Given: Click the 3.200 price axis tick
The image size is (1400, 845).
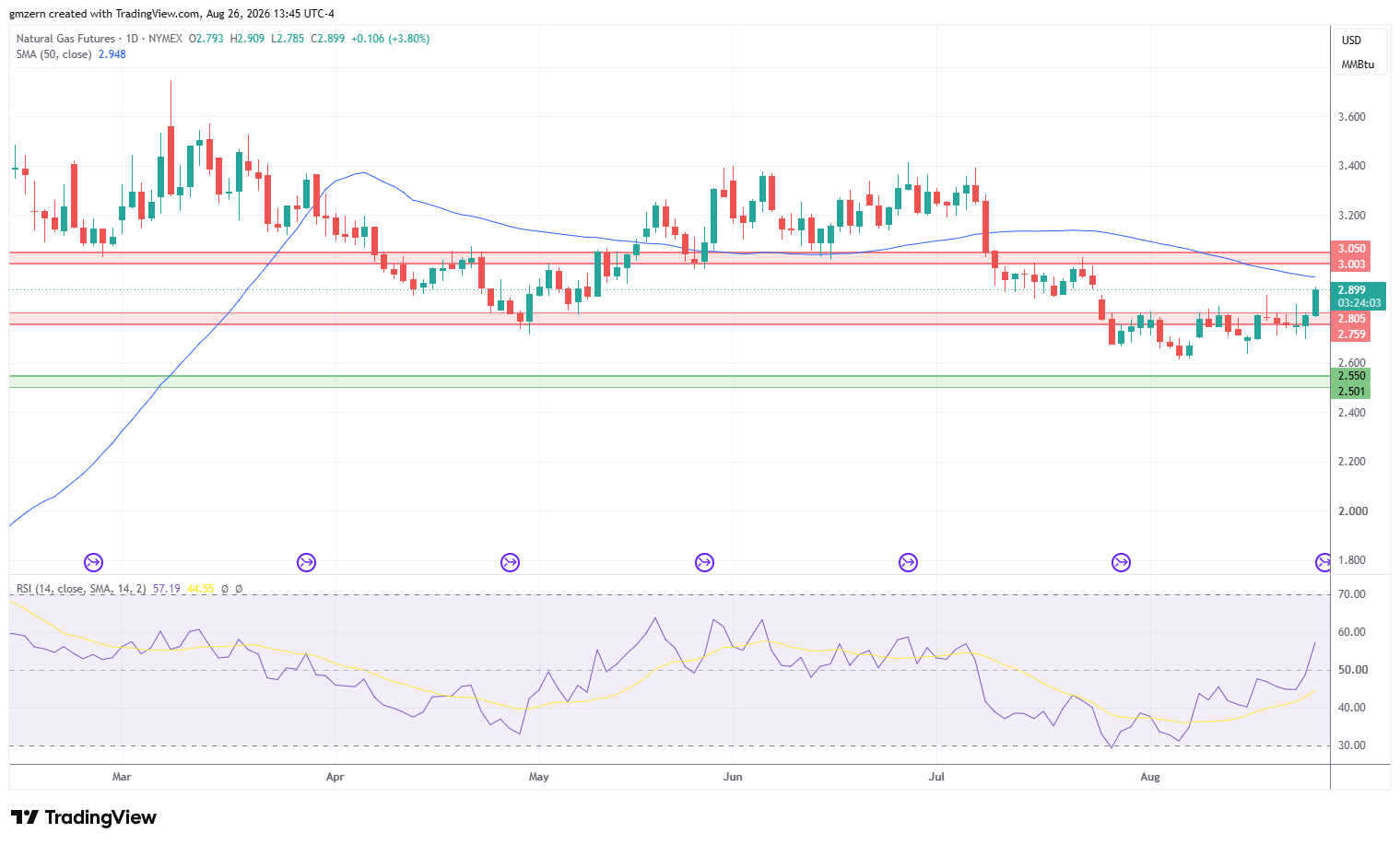Looking at the screenshot, I should (x=1351, y=216).
